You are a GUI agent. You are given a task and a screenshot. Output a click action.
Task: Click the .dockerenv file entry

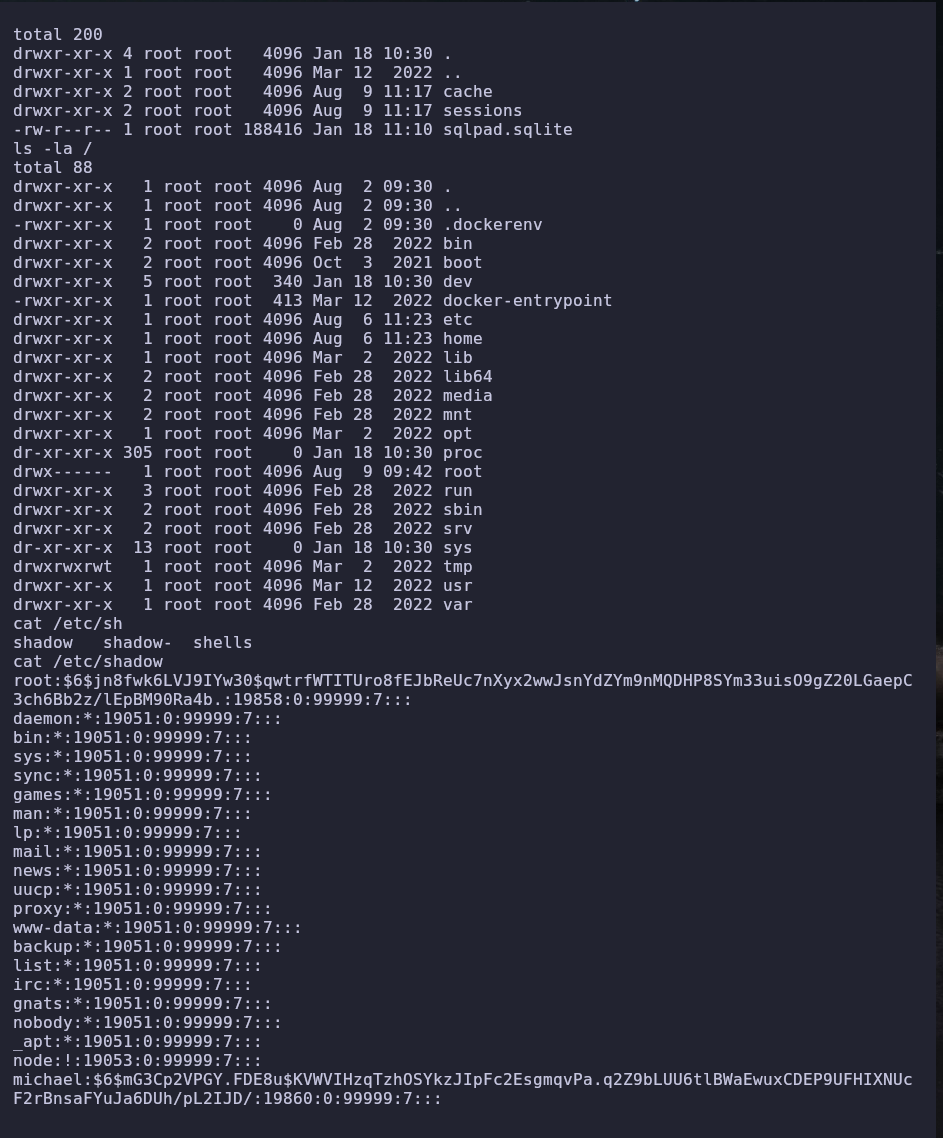[x=493, y=225]
